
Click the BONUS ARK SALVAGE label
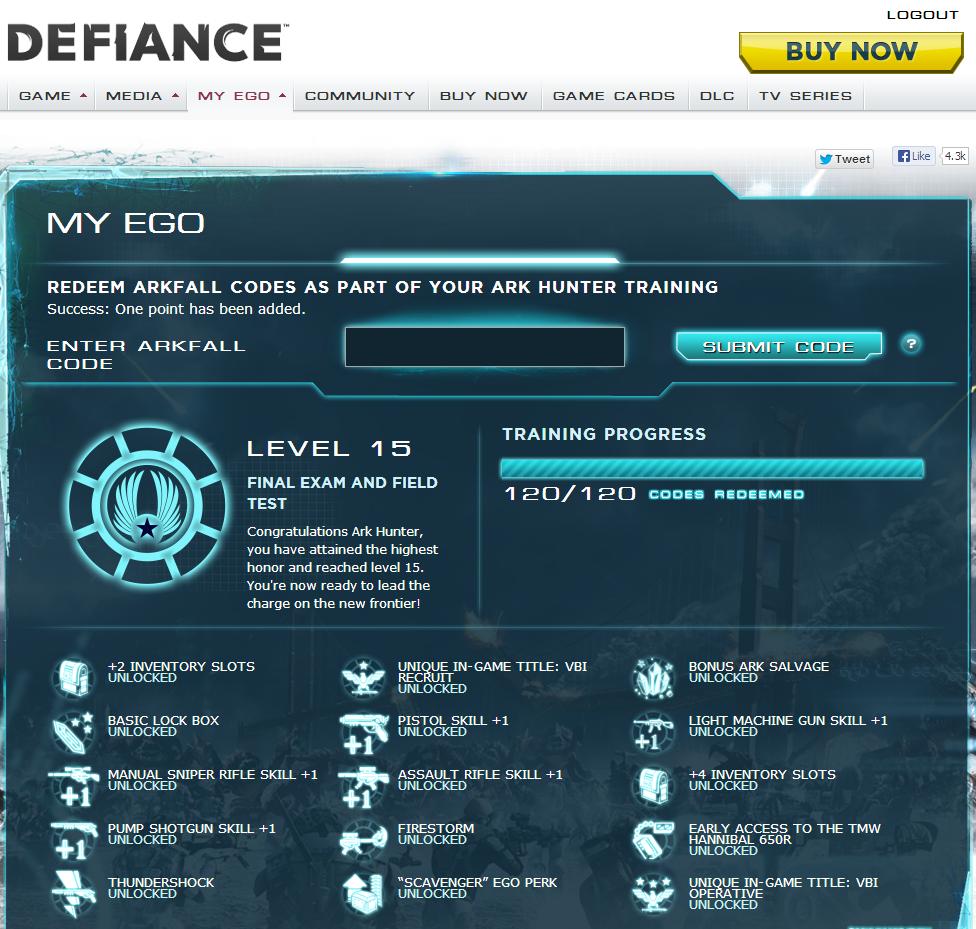pyautogui.click(x=759, y=666)
